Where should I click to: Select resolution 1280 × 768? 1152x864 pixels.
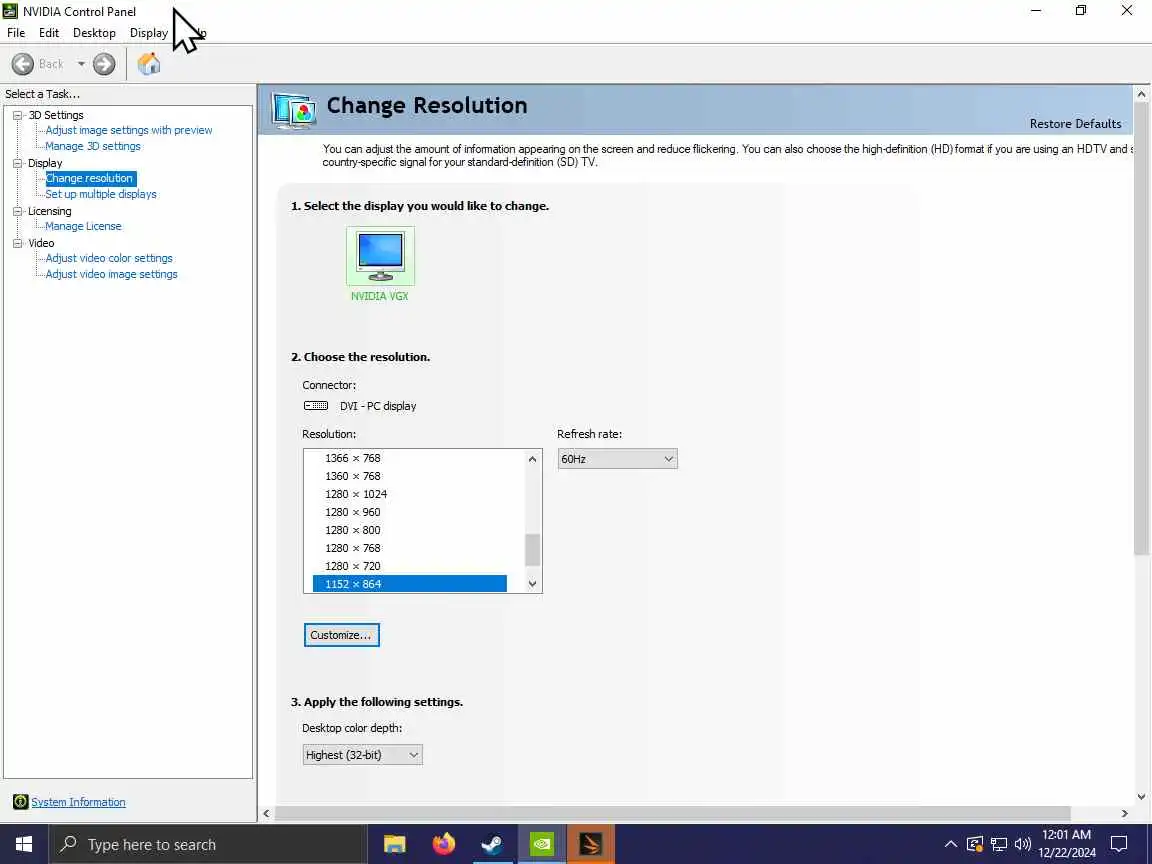point(409,548)
